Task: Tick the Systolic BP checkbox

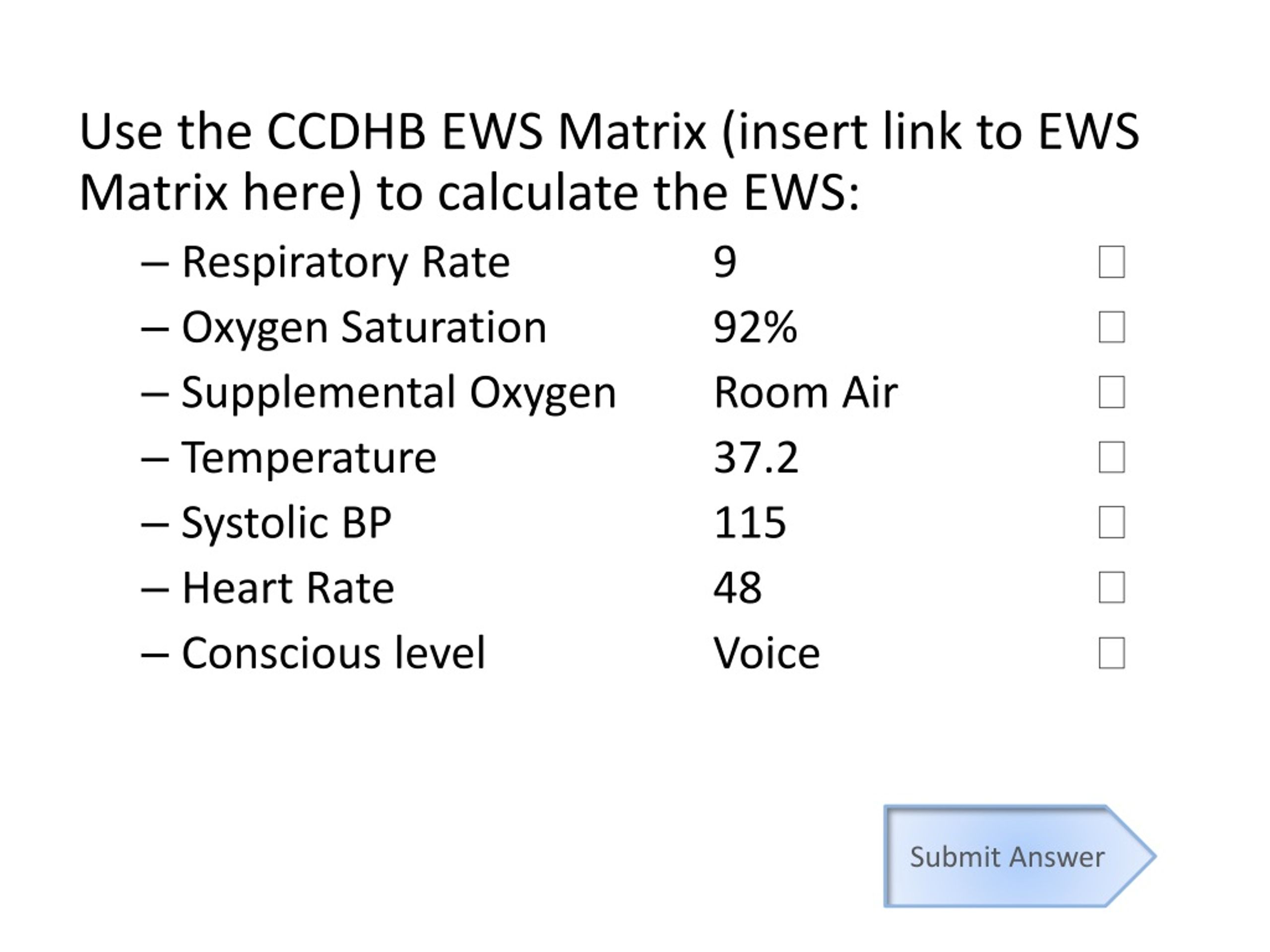Action: [1112, 522]
